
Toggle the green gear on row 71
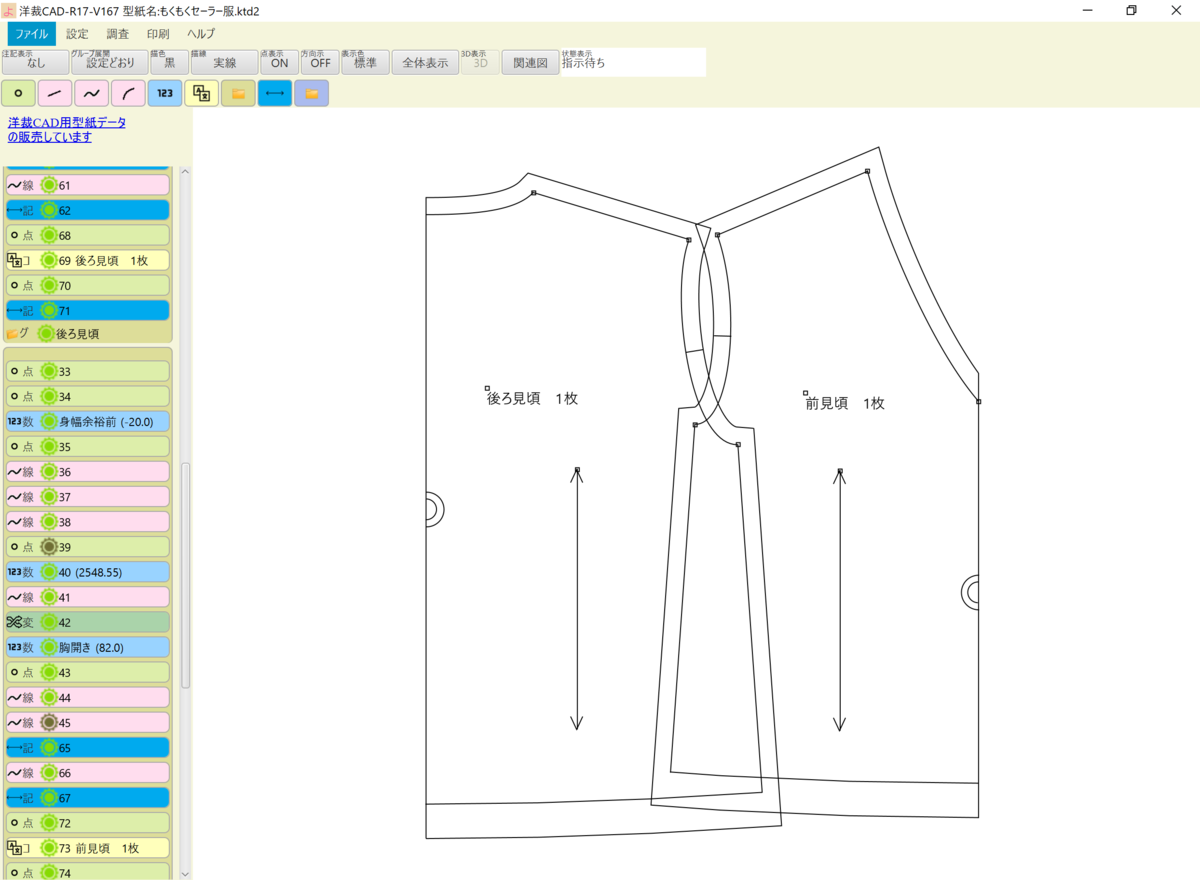pos(48,310)
